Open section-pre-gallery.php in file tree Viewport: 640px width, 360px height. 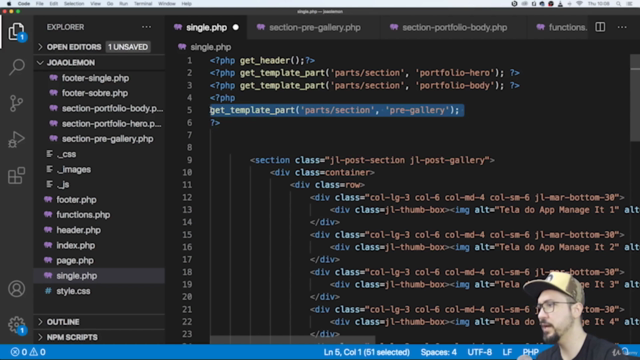pyautogui.click(x=99, y=139)
